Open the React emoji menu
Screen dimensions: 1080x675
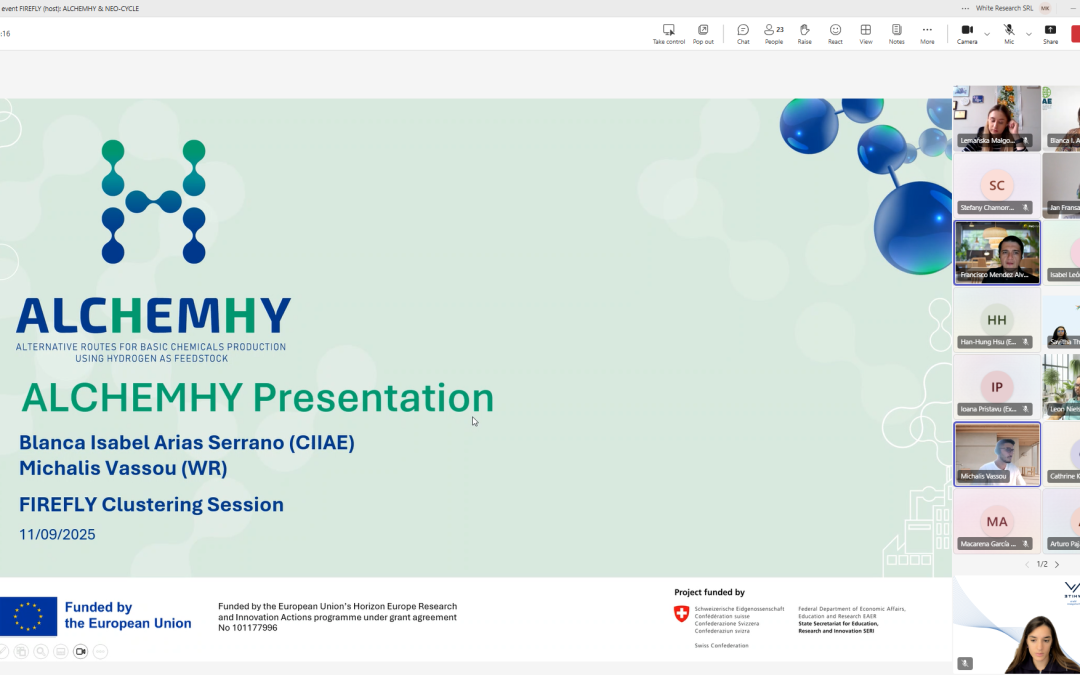click(835, 34)
